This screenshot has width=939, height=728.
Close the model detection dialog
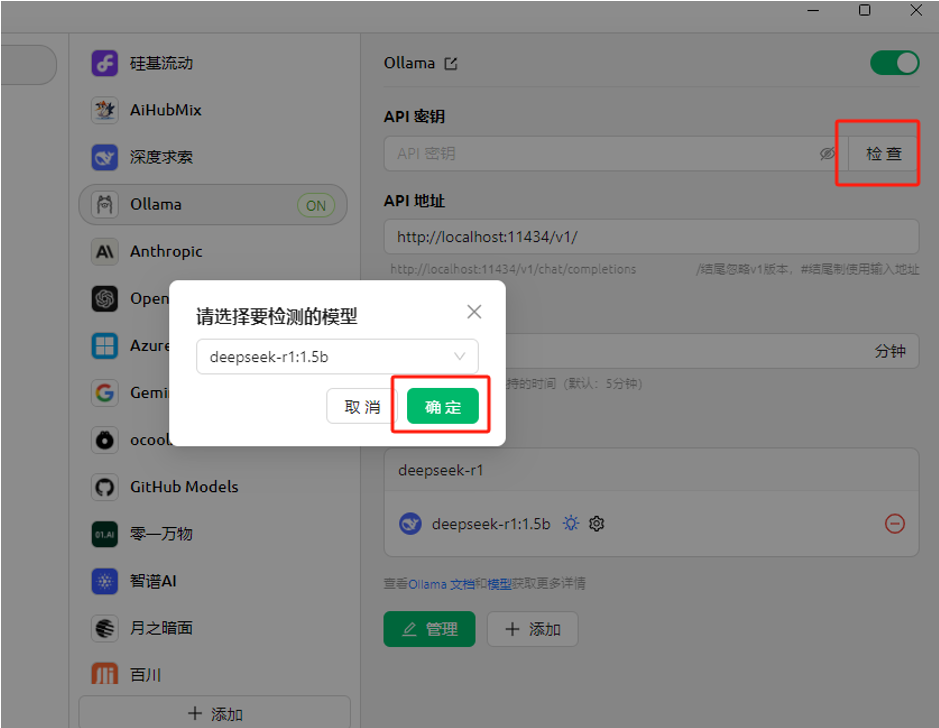click(x=474, y=312)
